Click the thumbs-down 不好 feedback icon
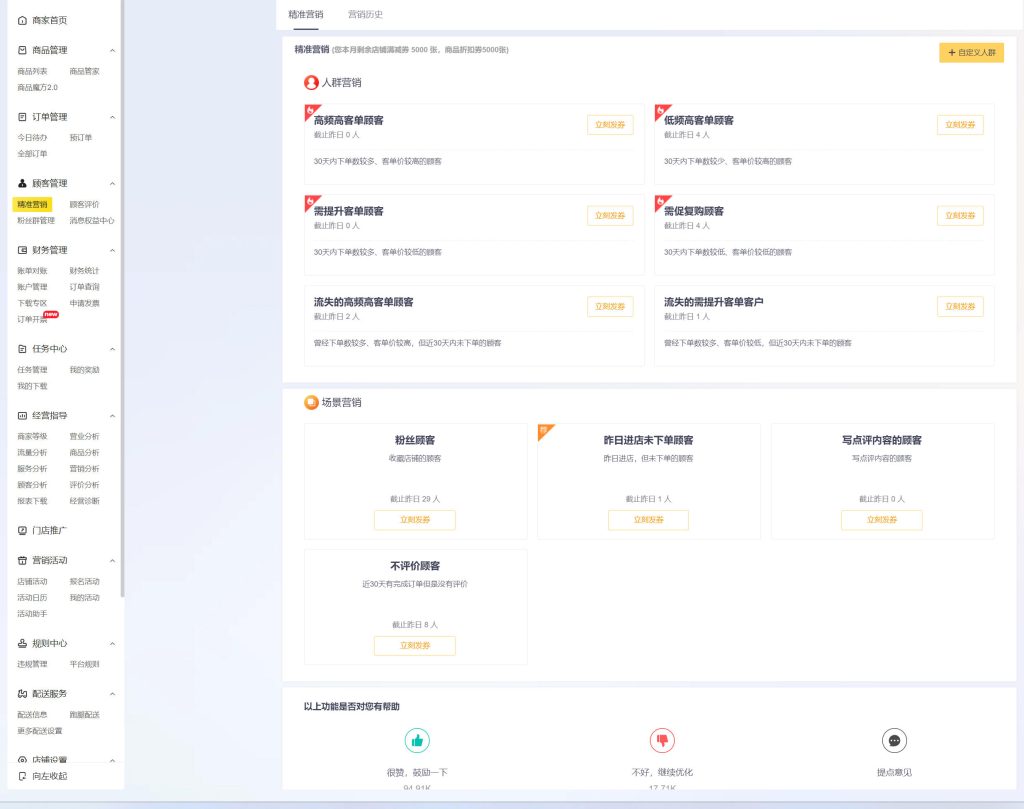The height and width of the screenshot is (809, 1024). pyautogui.click(x=662, y=741)
